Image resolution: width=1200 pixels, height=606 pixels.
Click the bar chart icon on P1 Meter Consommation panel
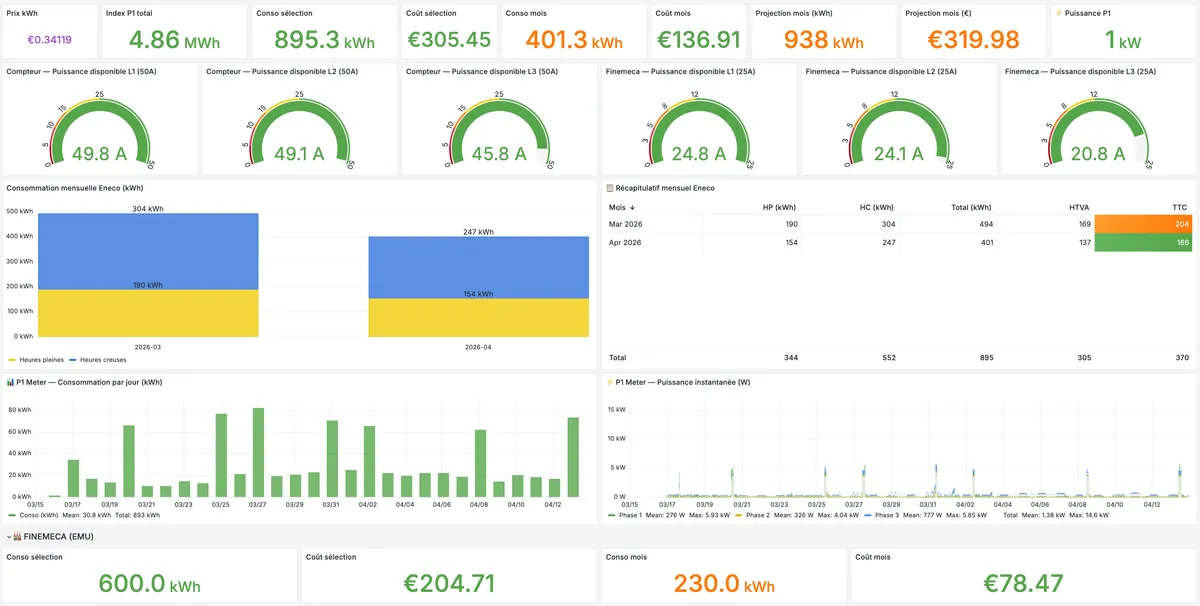pos(10,381)
